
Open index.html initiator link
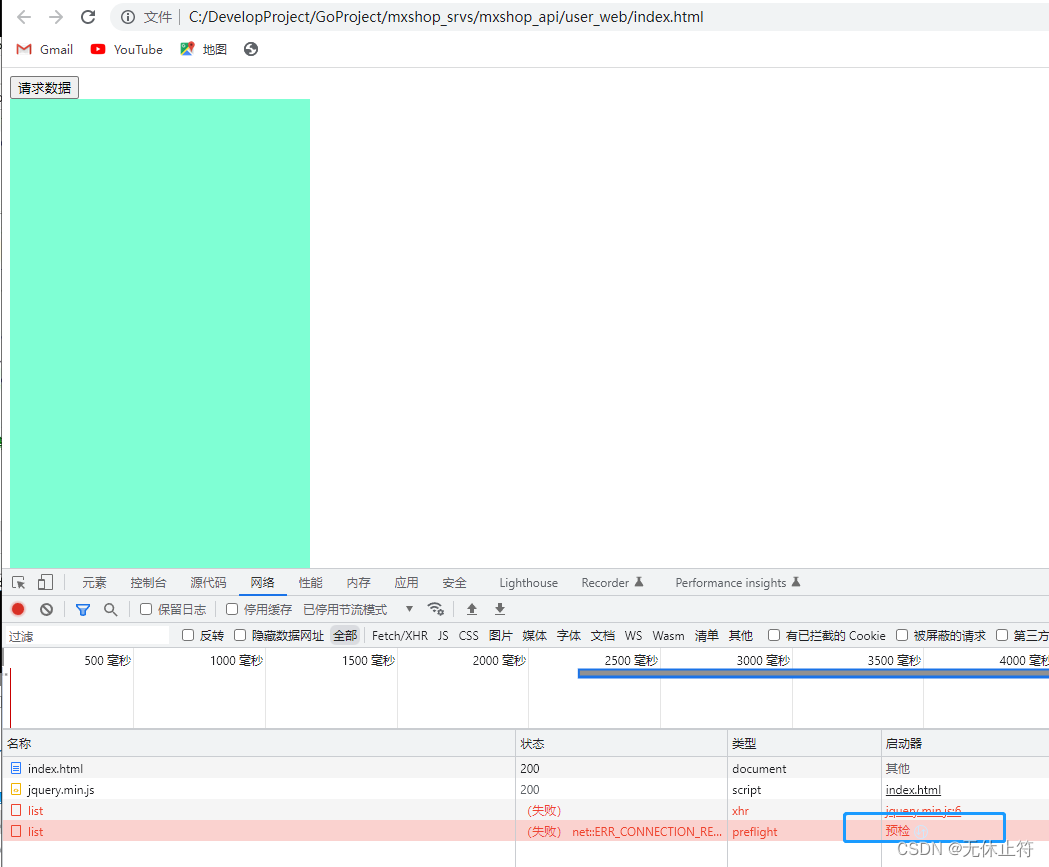click(x=913, y=789)
